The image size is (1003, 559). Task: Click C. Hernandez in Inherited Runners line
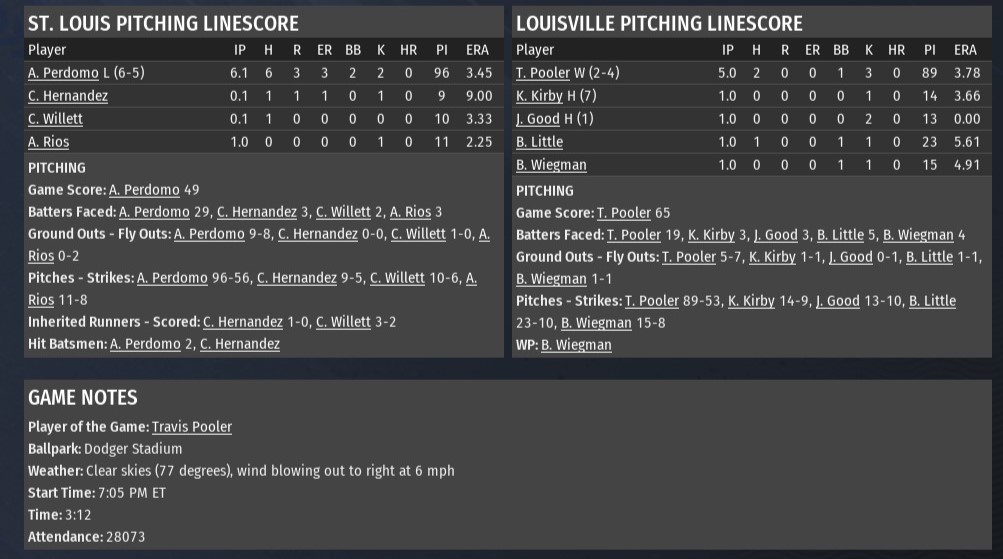coord(243,322)
